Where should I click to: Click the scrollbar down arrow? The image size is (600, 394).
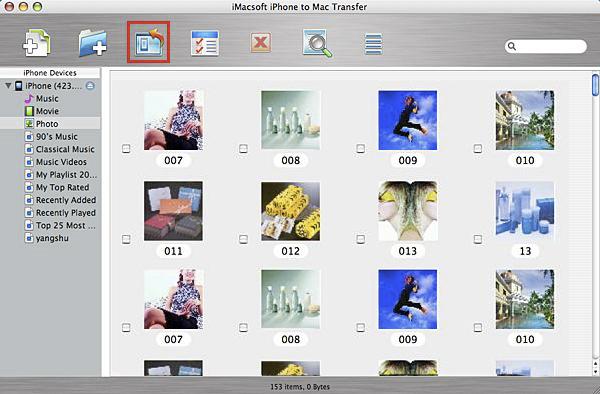pyautogui.click(x=595, y=371)
